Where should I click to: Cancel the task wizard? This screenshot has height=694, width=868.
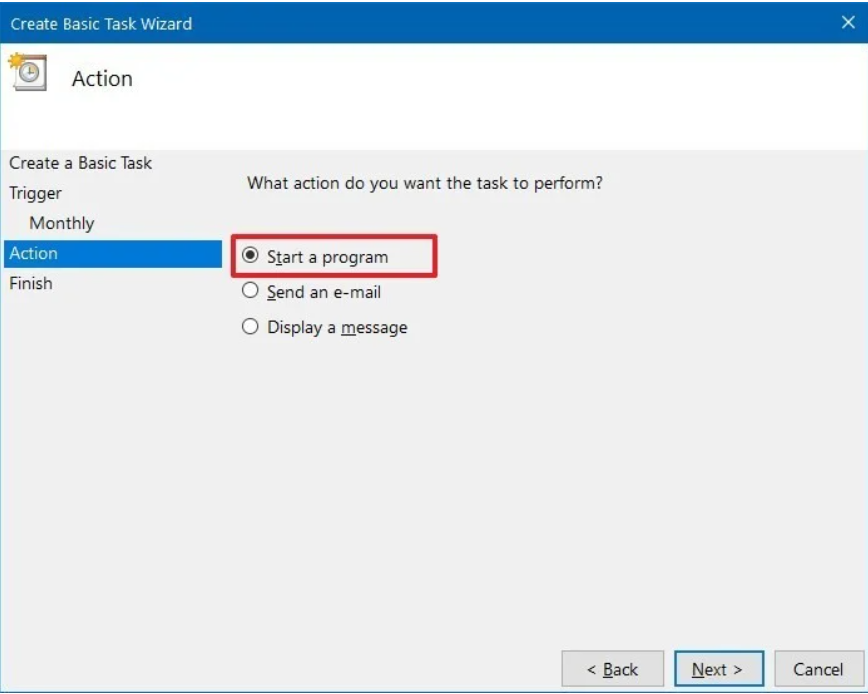pos(818,669)
